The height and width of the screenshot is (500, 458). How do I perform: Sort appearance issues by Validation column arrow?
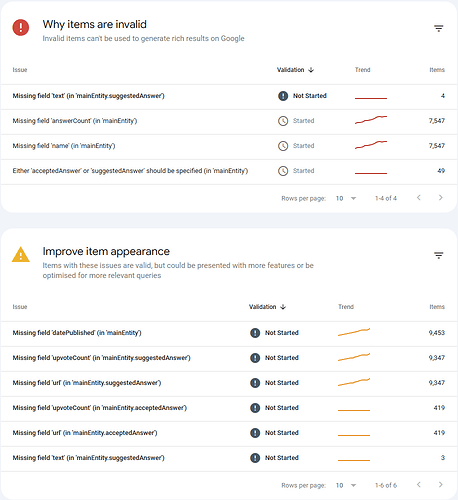[283, 307]
